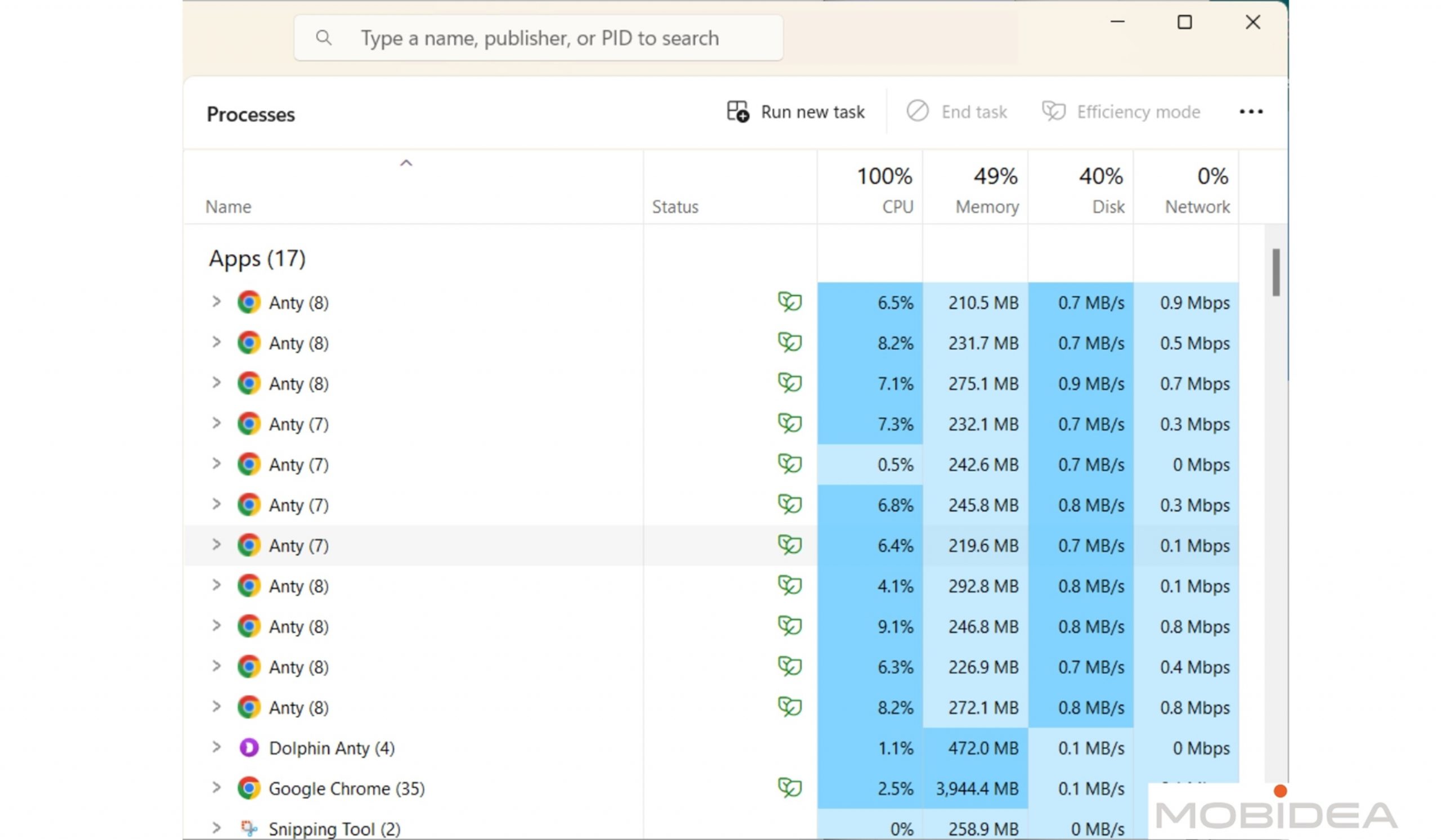The image size is (1441, 840).
Task: Click the Chrome icon of the Anty row using 226.9 MB
Action: (x=249, y=667)
